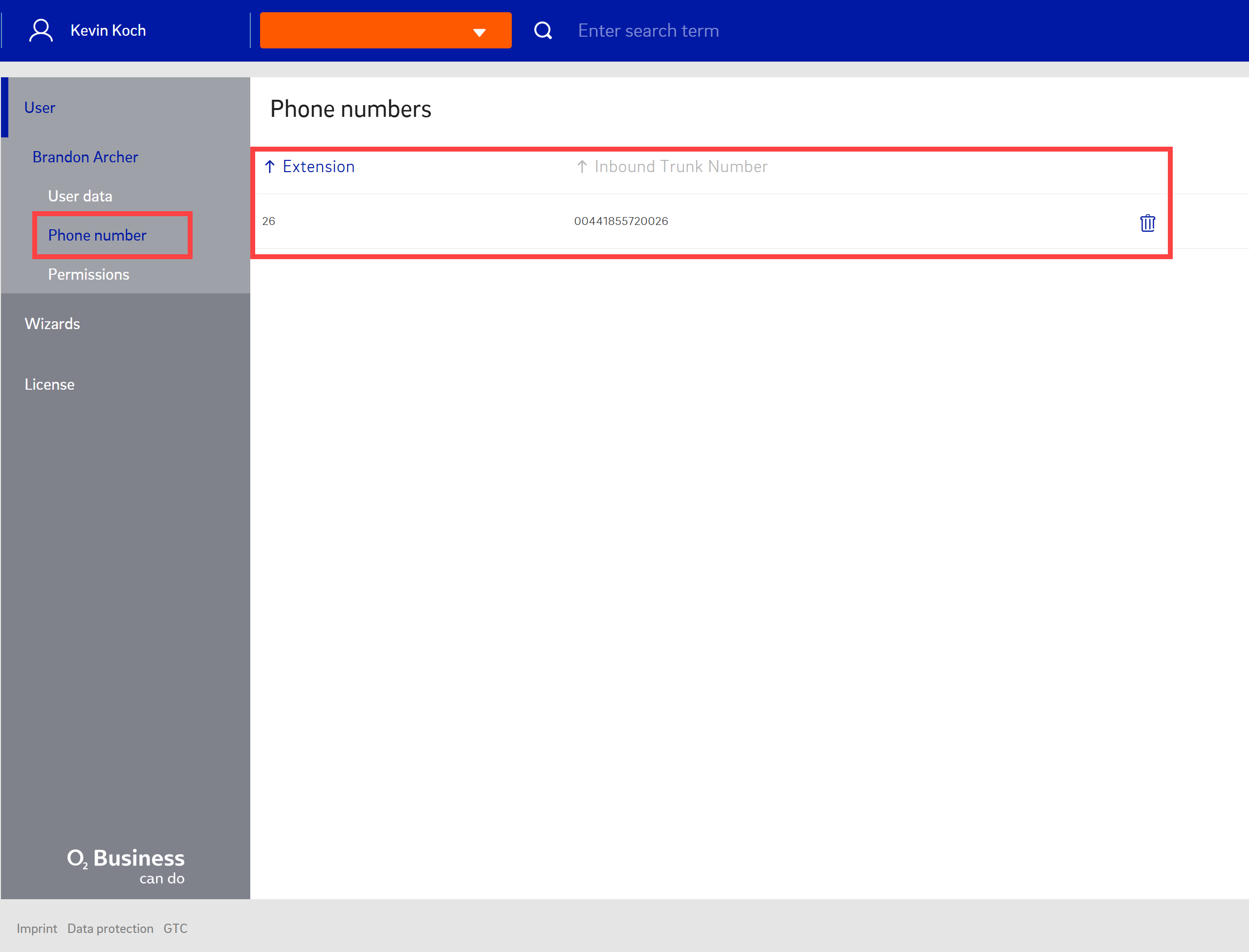Sort by Inbound Trunk Number header
Screen dimensions: 1249x952
pos(681,167)
